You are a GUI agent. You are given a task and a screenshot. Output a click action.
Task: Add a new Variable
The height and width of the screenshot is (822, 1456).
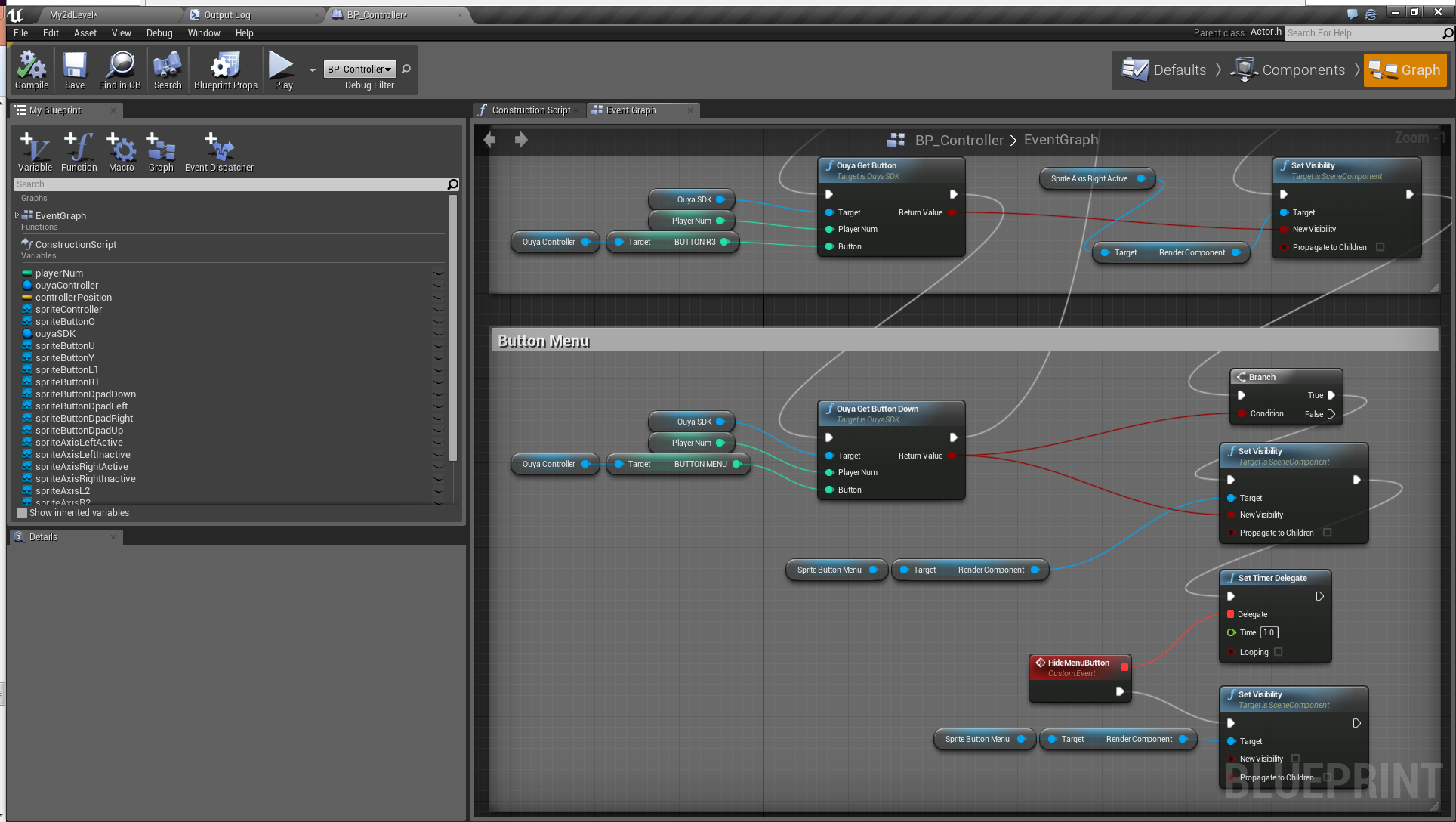click(x=35, y=151)
